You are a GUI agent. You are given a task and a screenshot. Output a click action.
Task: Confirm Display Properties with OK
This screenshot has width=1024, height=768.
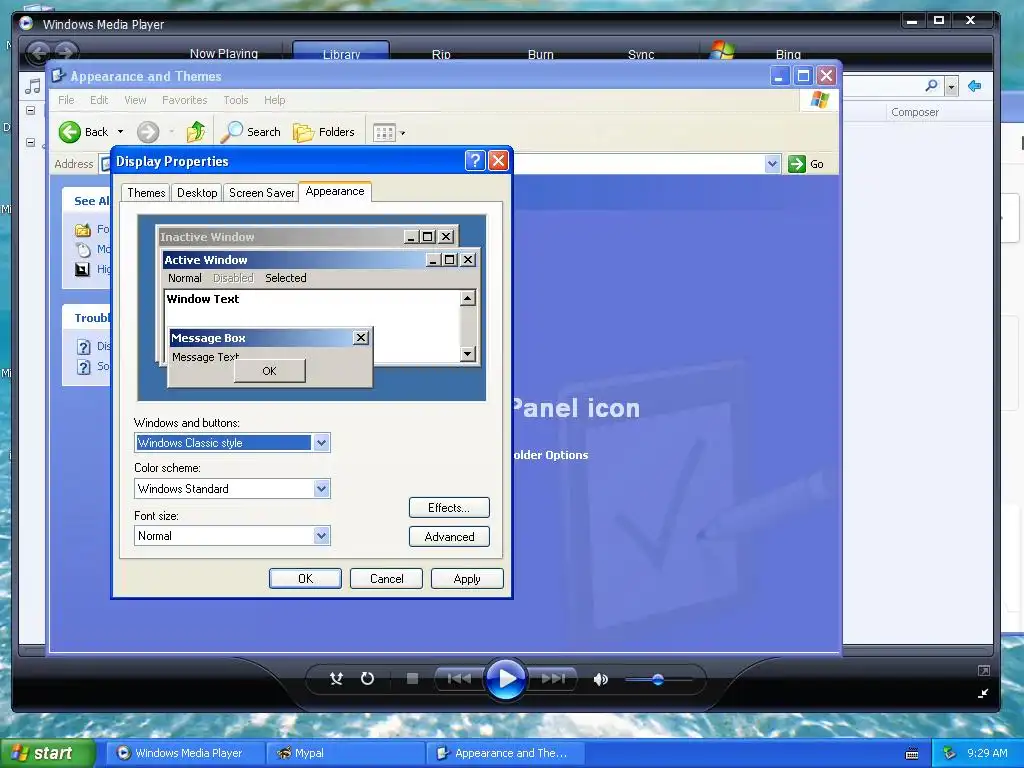pyautogui.click(x=305, y=579)
